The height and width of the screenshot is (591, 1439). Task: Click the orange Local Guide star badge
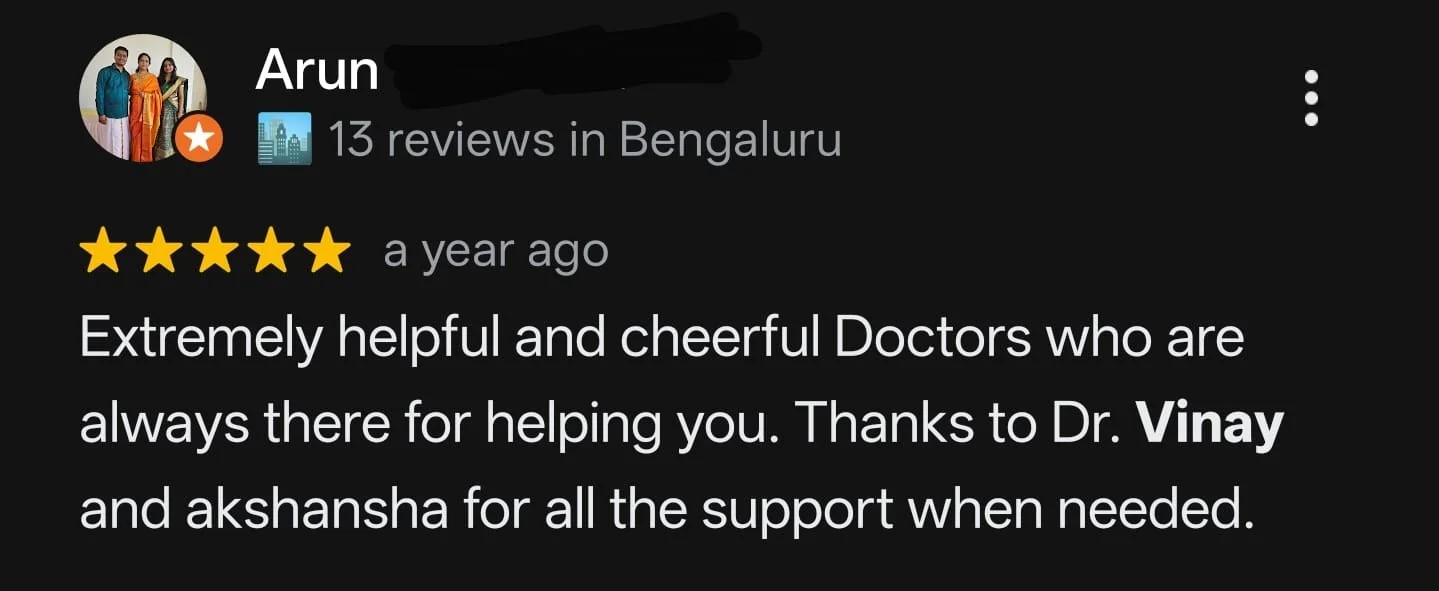199,139
